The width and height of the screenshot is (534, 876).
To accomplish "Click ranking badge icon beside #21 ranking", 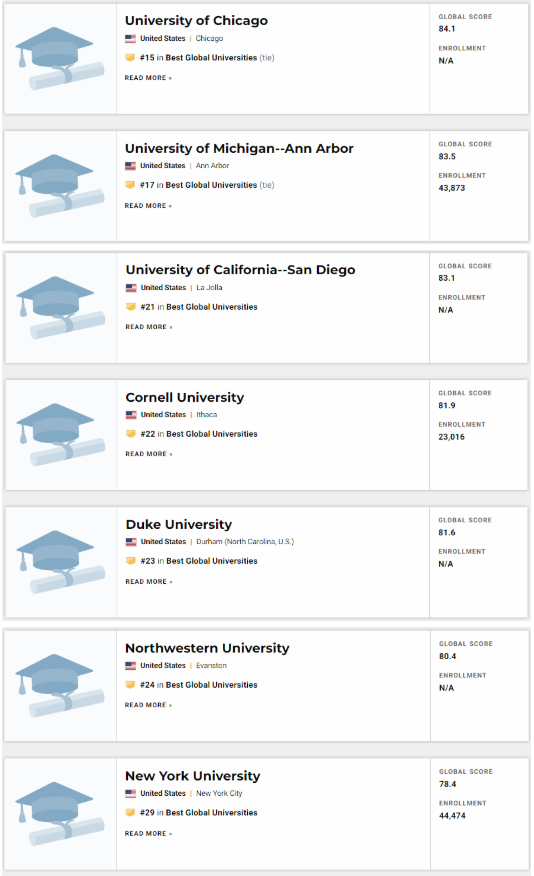I will click(x=131, y=307).
